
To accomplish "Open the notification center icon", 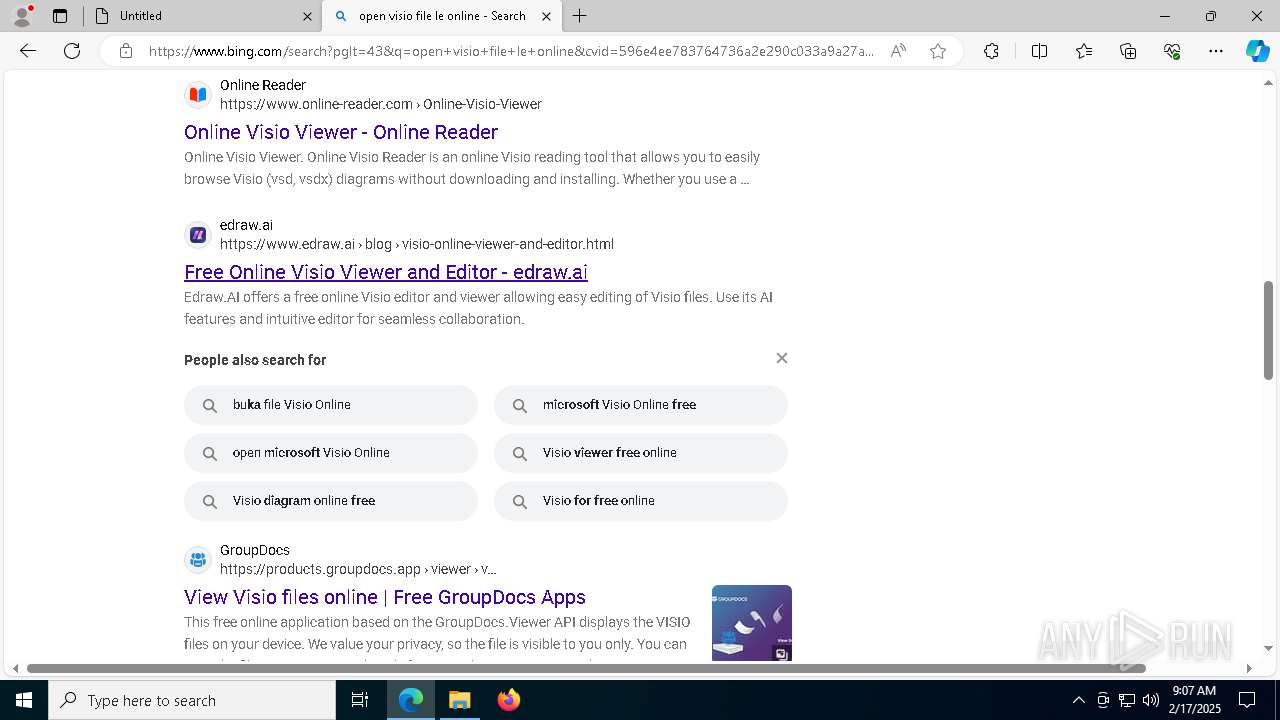I will click(1247, 700).
